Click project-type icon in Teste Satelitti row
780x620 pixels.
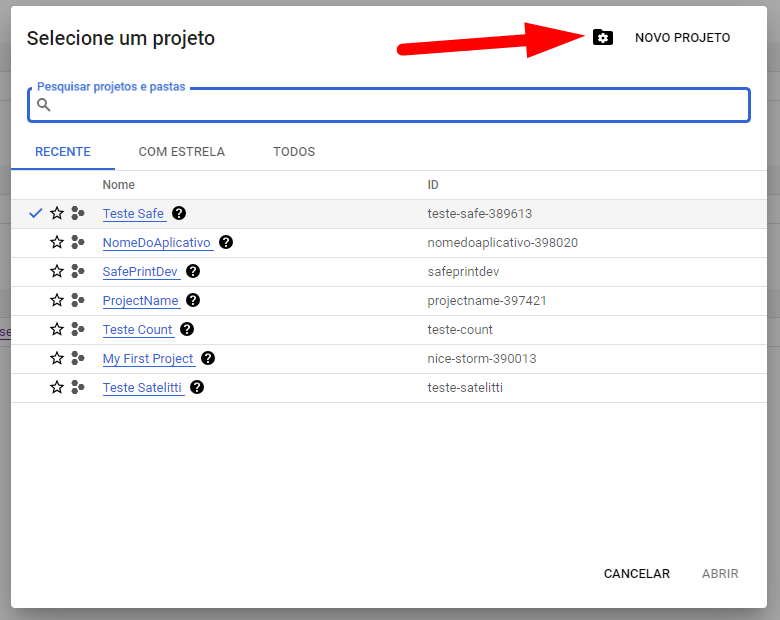78,387
